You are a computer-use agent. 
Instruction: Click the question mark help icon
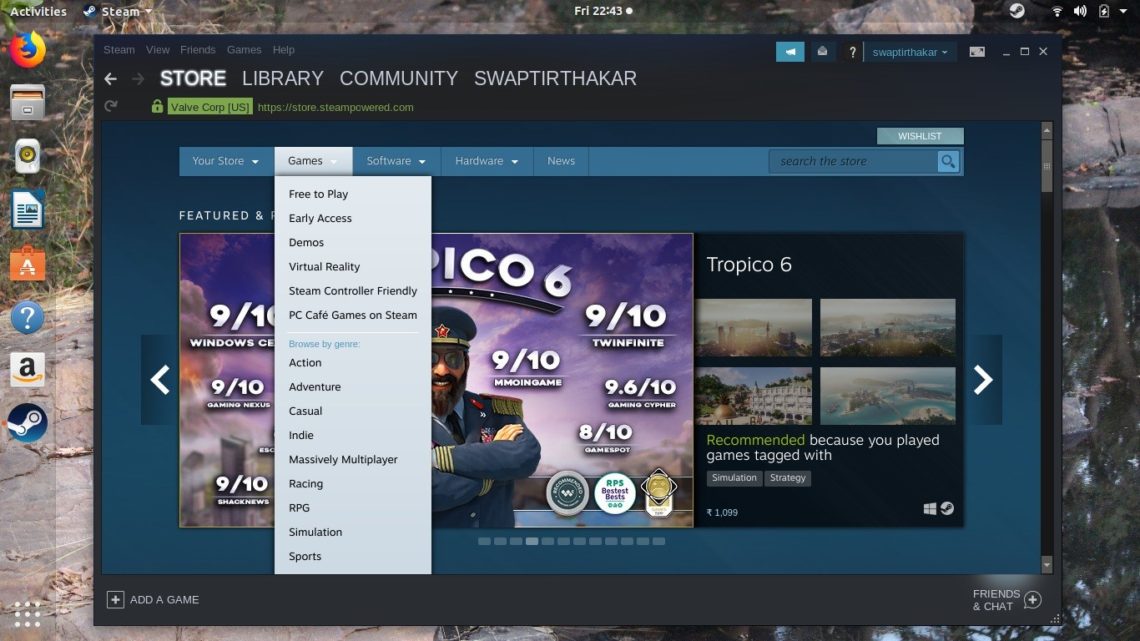click(x=852, y=52)
